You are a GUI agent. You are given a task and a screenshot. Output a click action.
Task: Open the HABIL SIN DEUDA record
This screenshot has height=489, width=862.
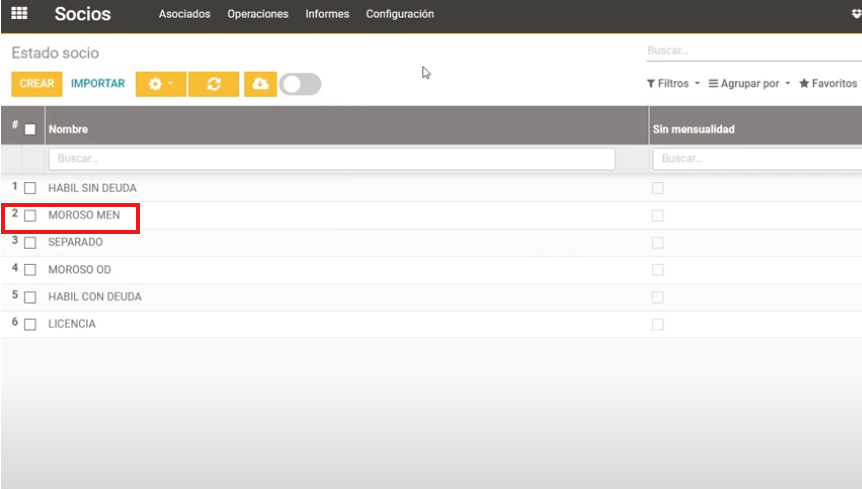(x=92, y=188)
